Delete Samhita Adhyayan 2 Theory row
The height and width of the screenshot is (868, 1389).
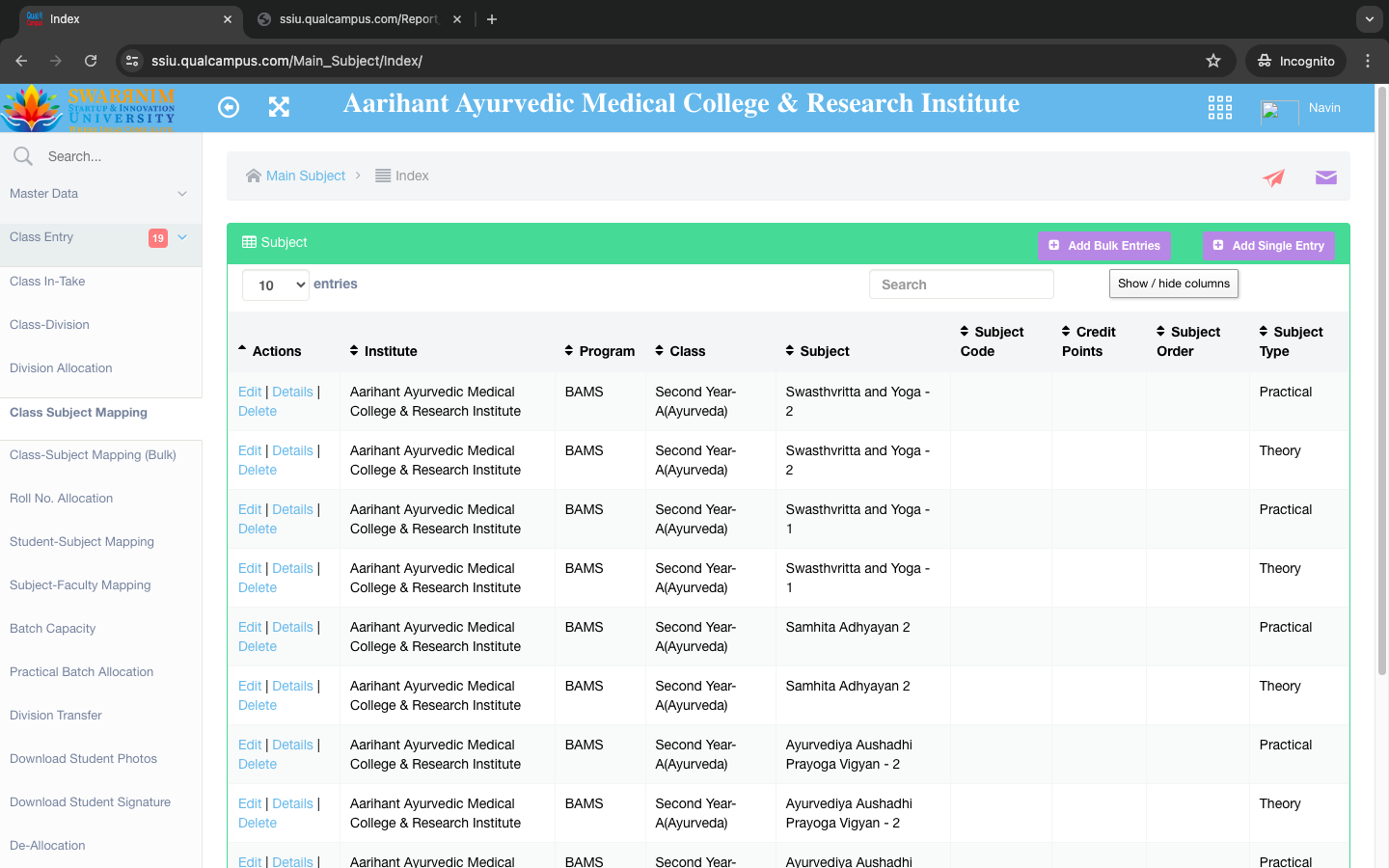click(258, 705)
